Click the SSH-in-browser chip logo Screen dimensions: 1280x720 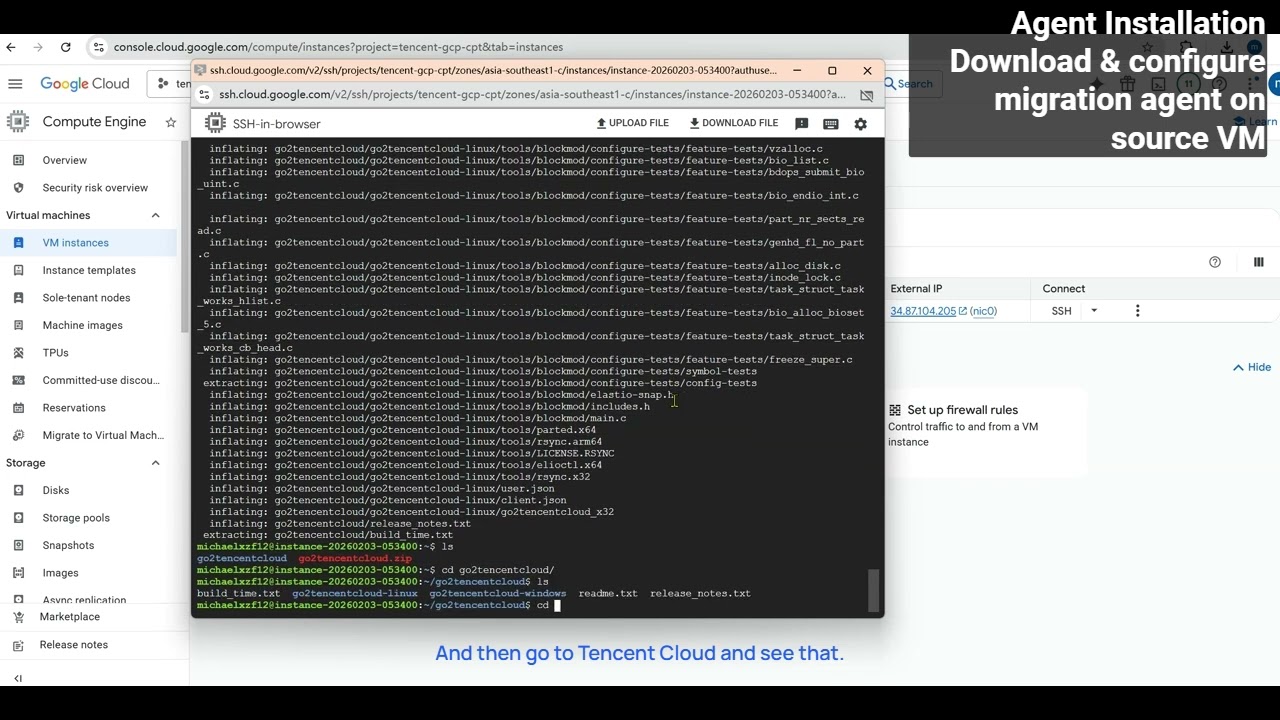[215, 123]
